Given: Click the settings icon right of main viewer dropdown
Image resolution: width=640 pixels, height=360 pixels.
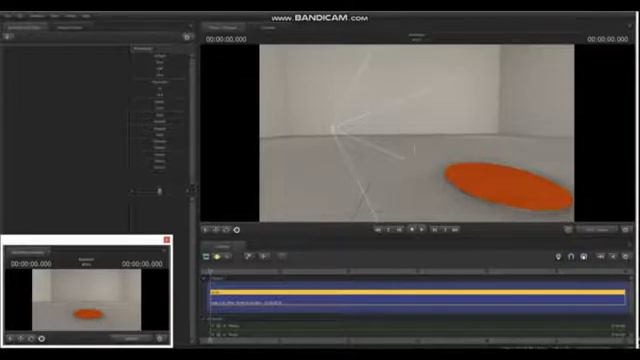Looking at the screenshot, I should pyautogui.click(x=626, y=230).
